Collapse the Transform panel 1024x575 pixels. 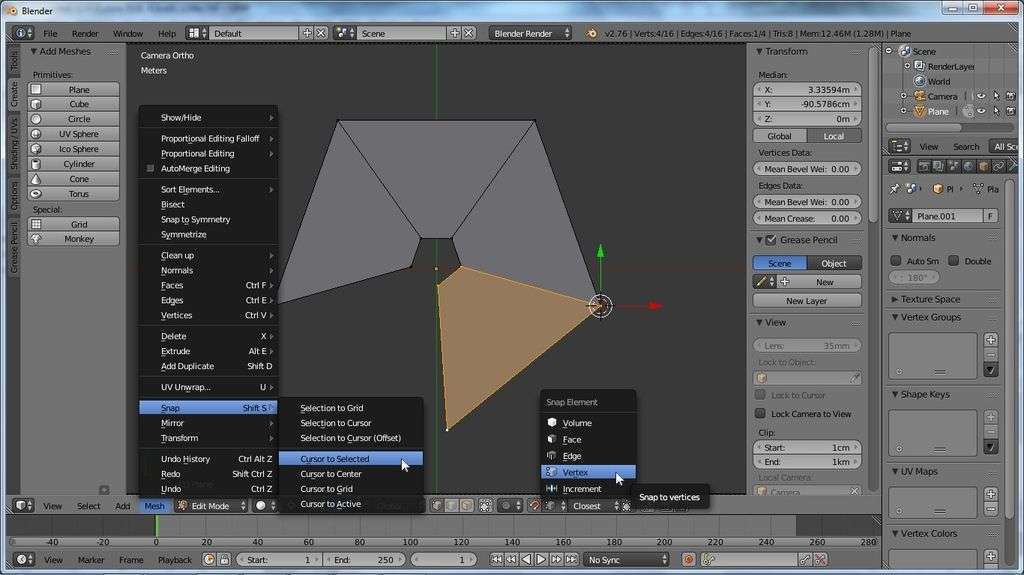(x=759, y=52)
